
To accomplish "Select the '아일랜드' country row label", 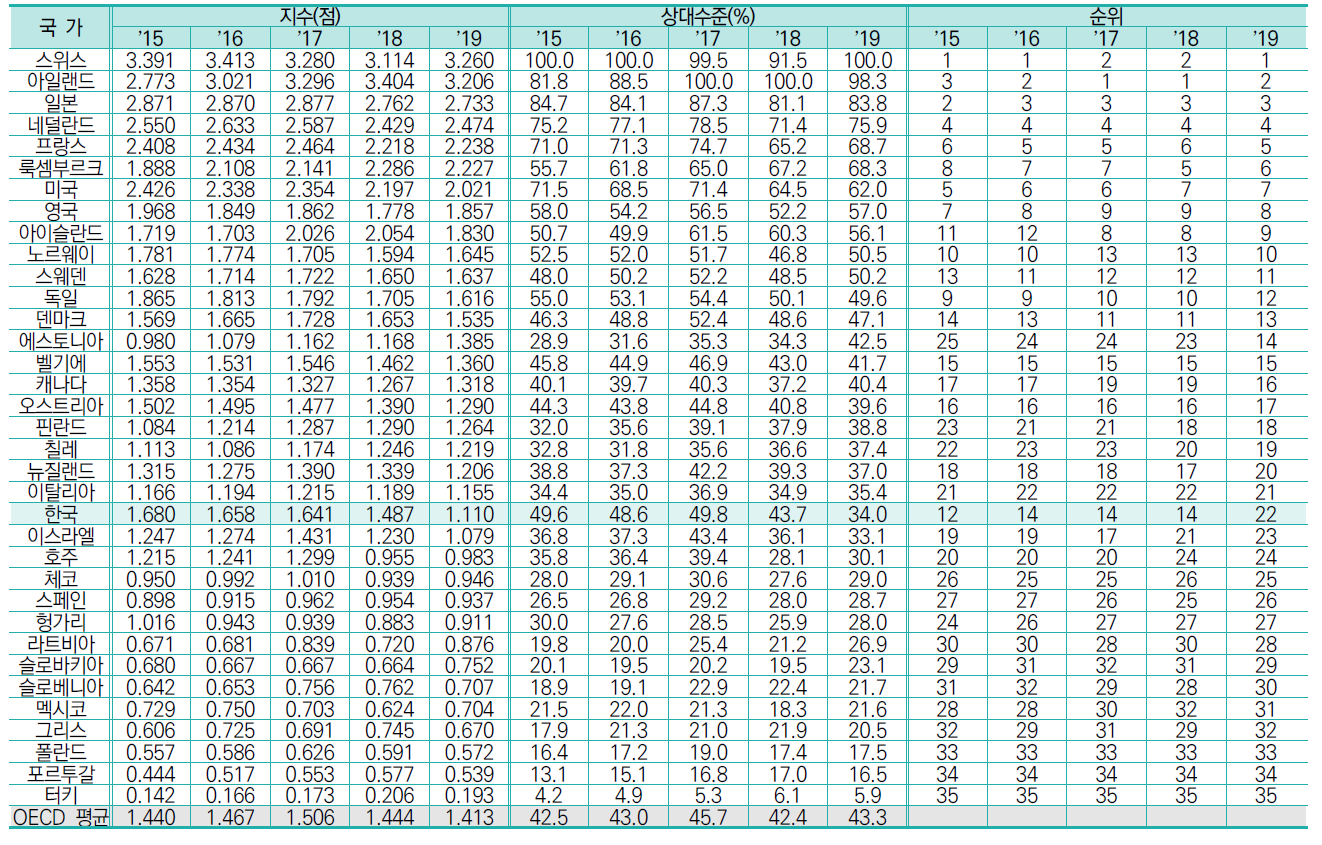I will click(x=61, y=81).
